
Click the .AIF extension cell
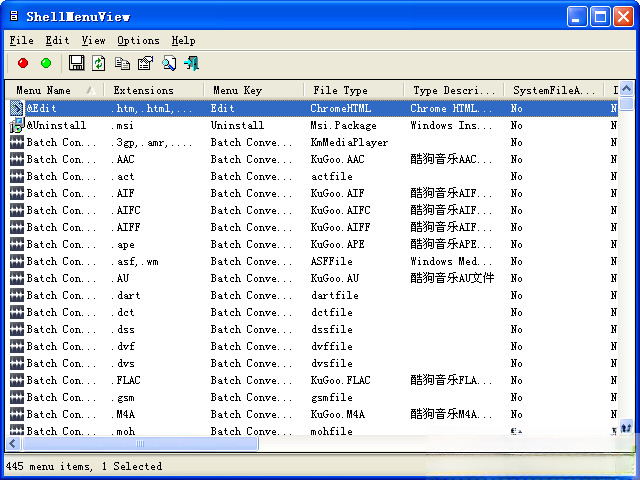pos(123,193)
